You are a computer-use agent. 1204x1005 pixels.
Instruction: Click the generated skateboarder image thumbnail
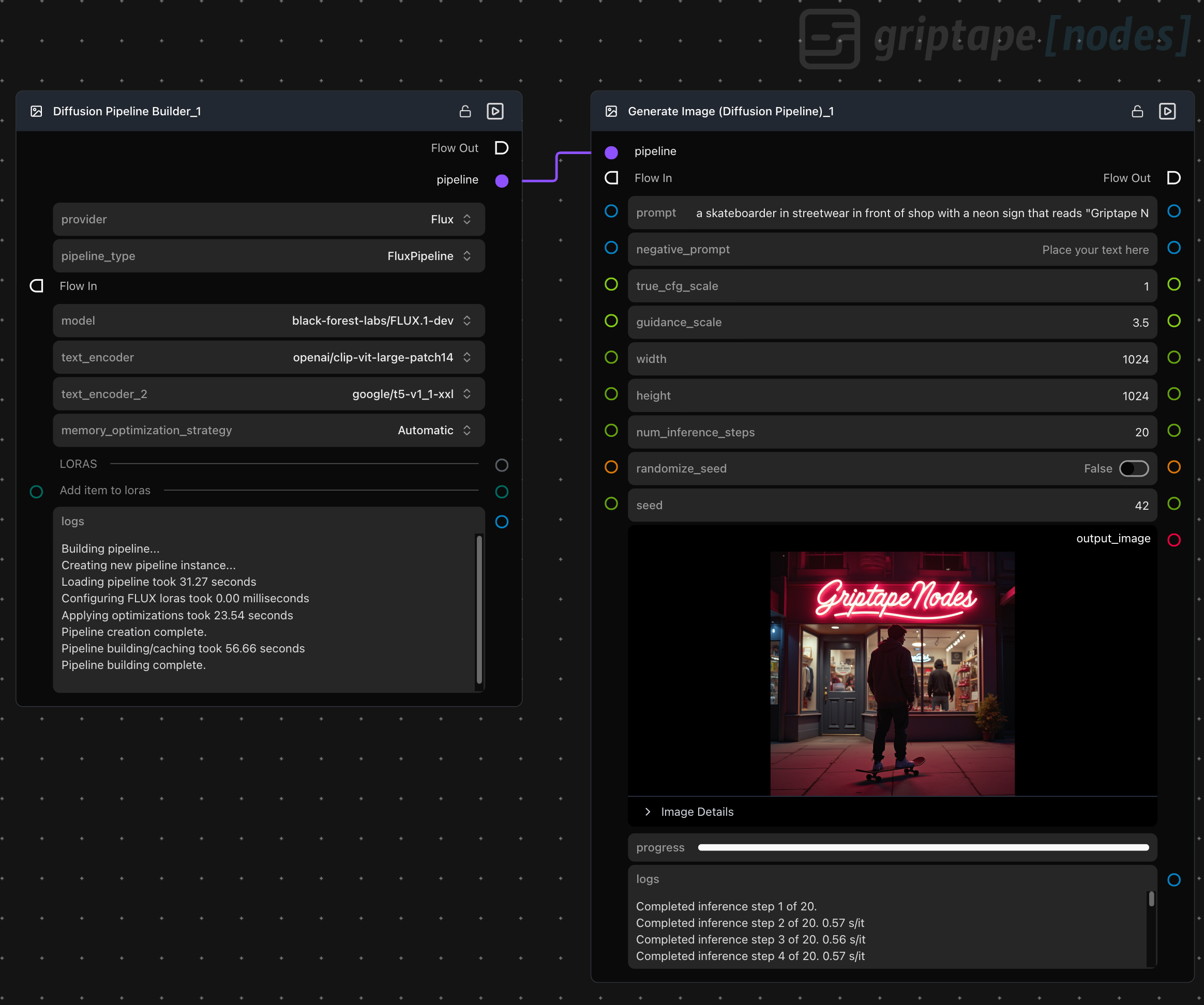click(892, 673)
